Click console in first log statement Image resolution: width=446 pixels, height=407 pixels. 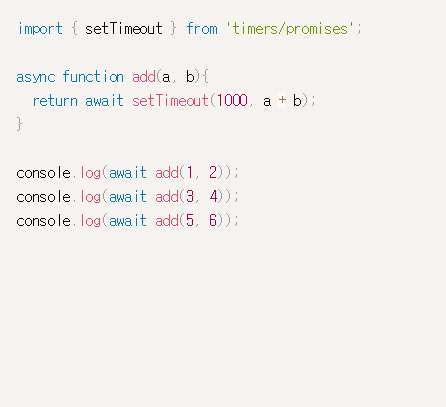pyautogui.click(x=43, y=173)
